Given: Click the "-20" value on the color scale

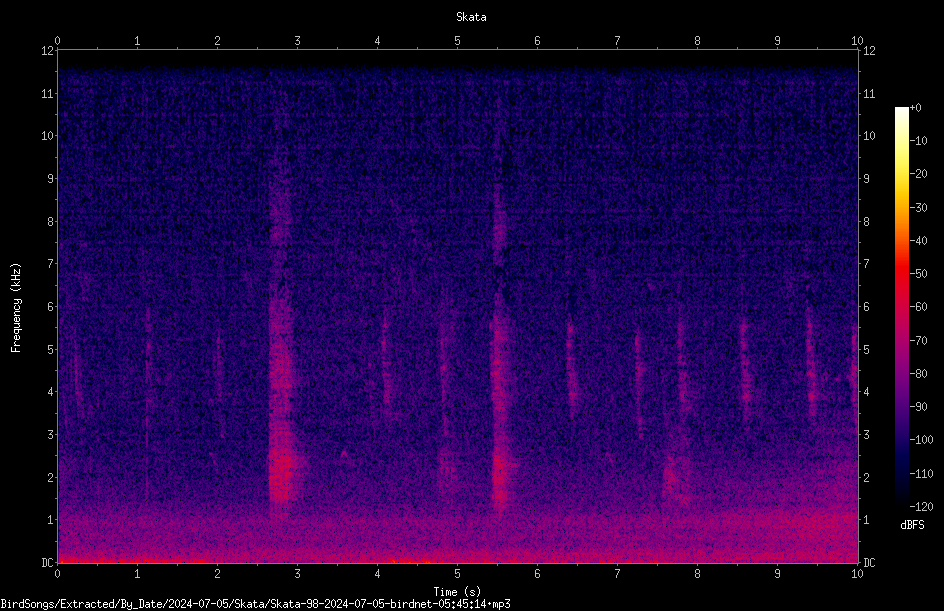Looking at the screenshot, I should 919,174.
